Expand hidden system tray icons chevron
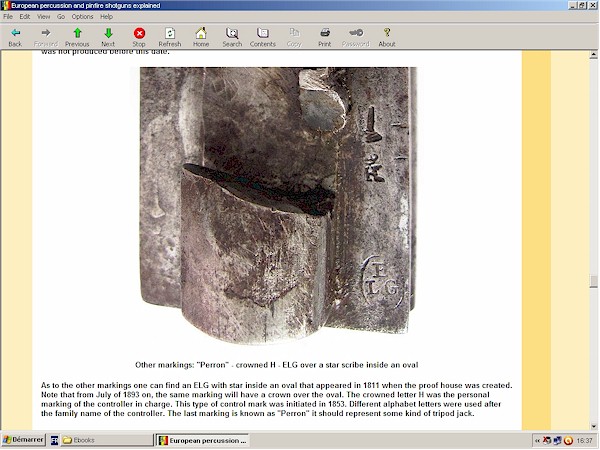 click(537, 441)
